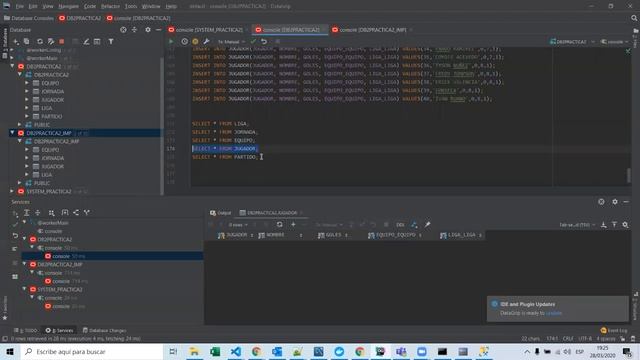The image size is (640, 360).
Task: Reload the result grid page
Action: click(280, 224)
